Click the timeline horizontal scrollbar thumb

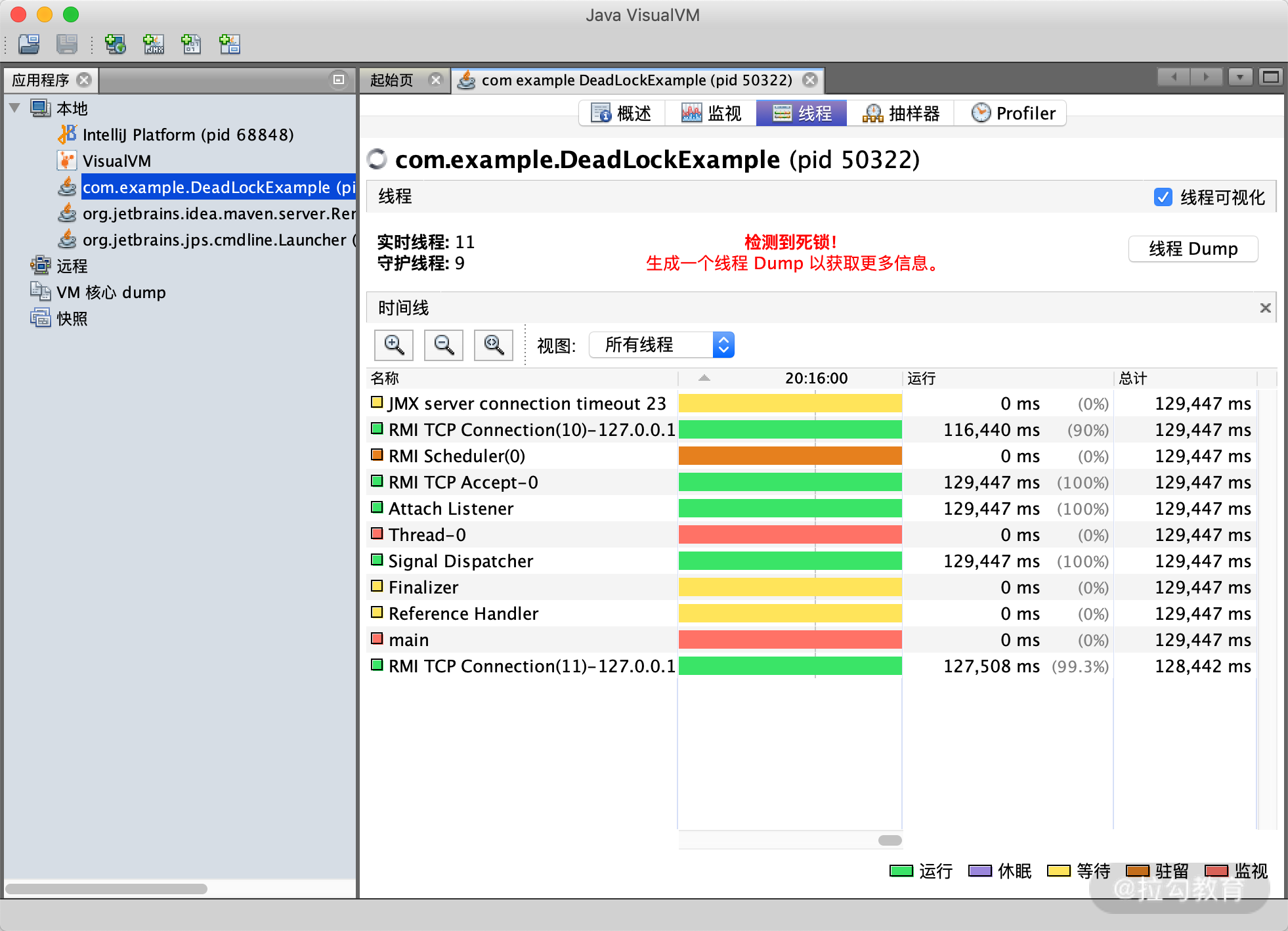click(x=890, y=840)
